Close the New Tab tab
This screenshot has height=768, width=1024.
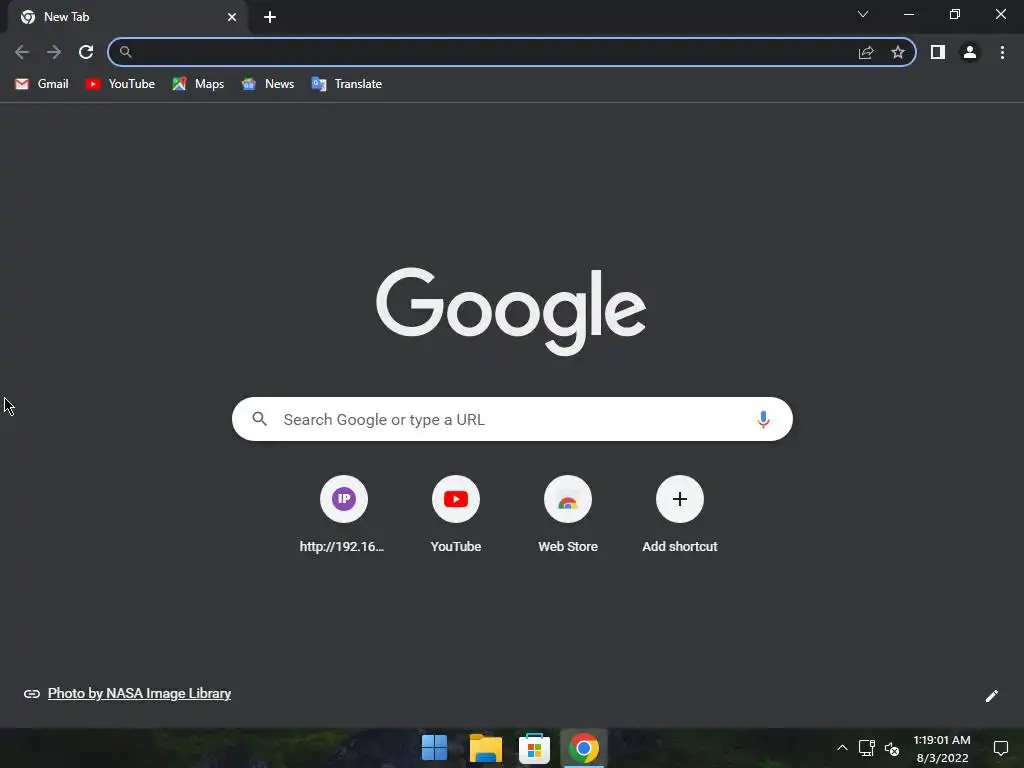232,17
